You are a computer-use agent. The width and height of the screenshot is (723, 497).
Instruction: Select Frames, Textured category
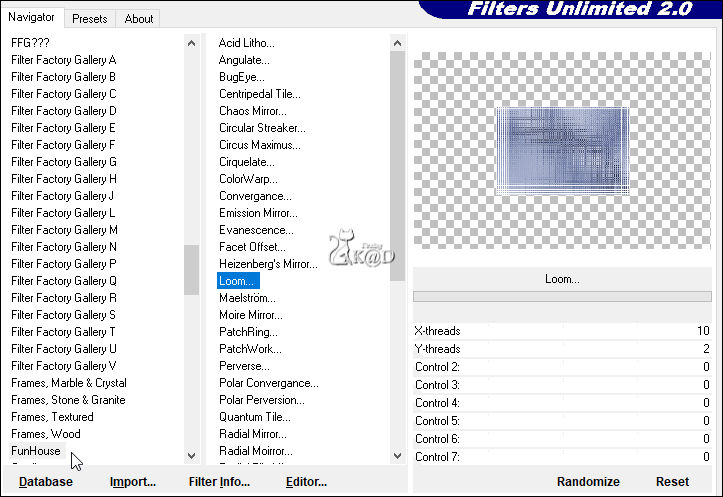(x=52, y=417)
